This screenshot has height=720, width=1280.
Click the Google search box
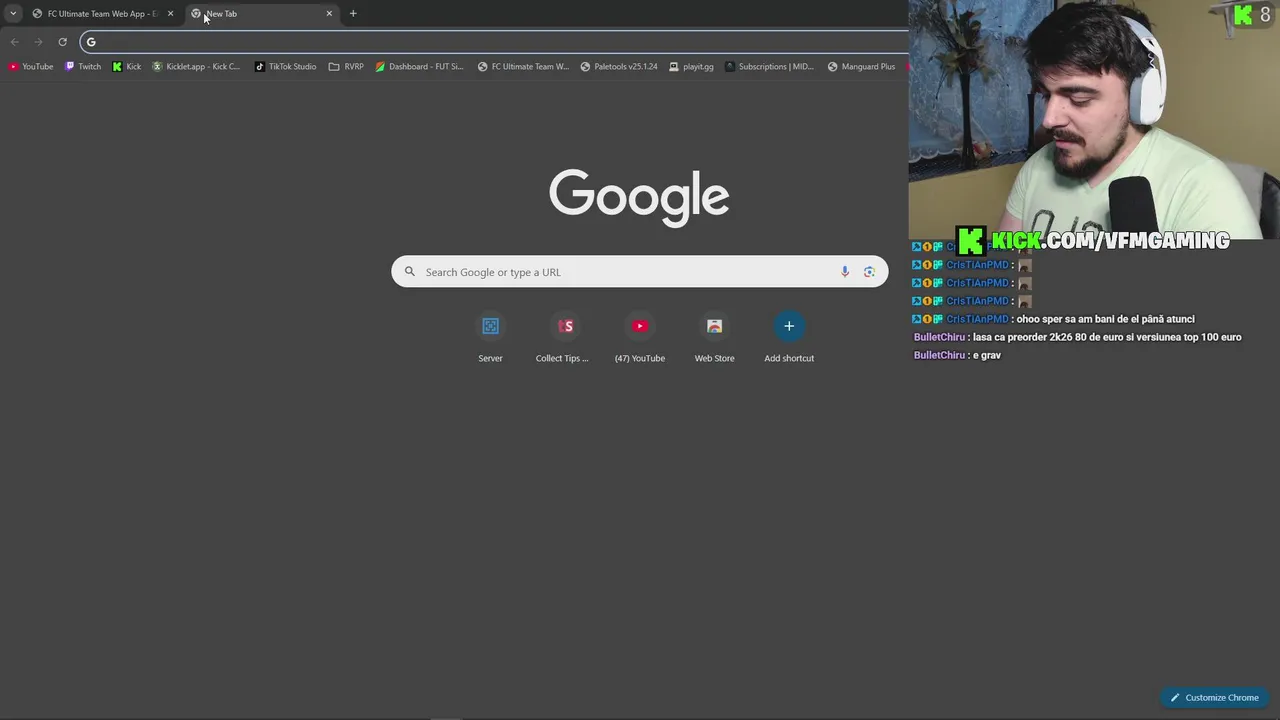point(639,272)
